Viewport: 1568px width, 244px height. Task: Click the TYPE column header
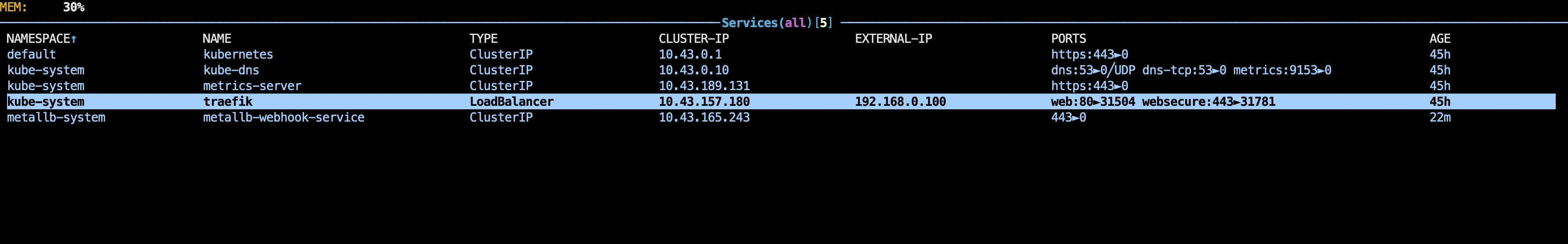coord(483,39)
